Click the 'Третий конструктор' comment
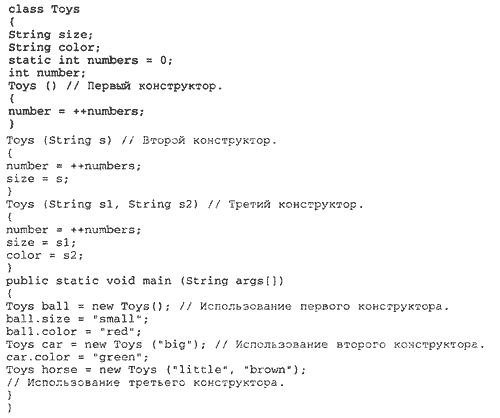Image resolution: width=500 pixels, height=418 pixels. point(296,204)
